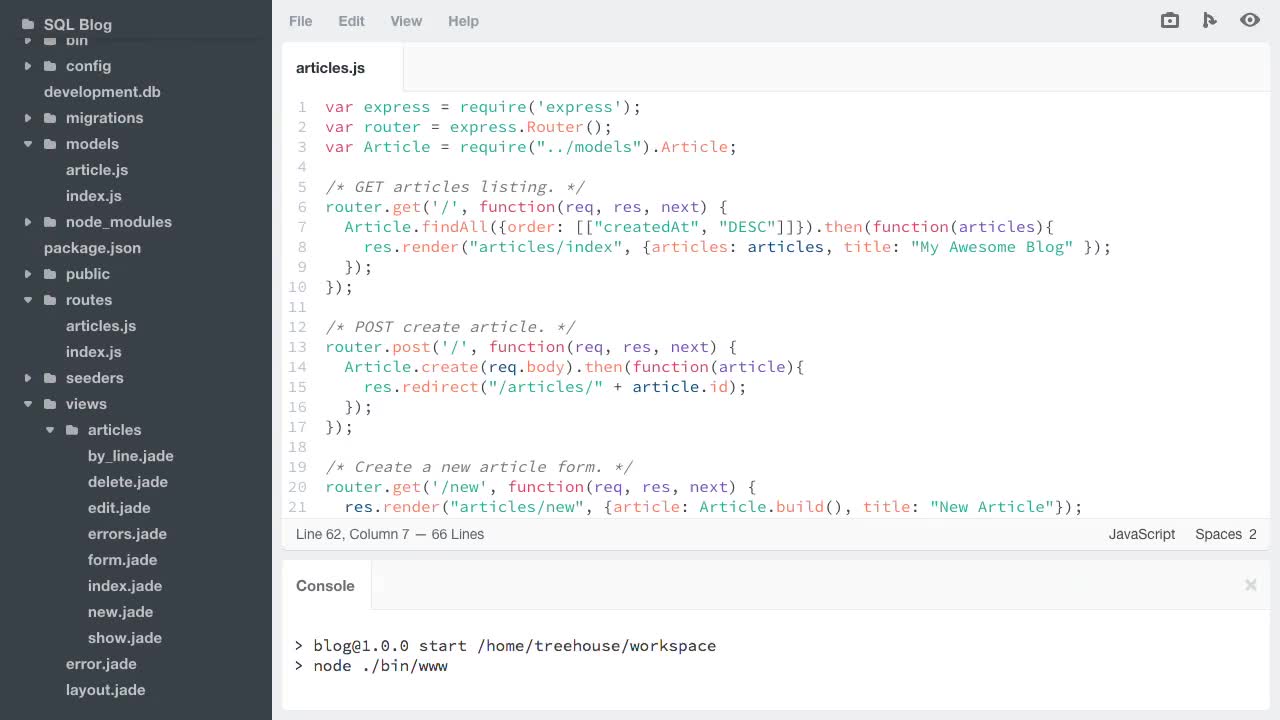
Task: Click the folder icon next to views
Action: tap(51, 404)
